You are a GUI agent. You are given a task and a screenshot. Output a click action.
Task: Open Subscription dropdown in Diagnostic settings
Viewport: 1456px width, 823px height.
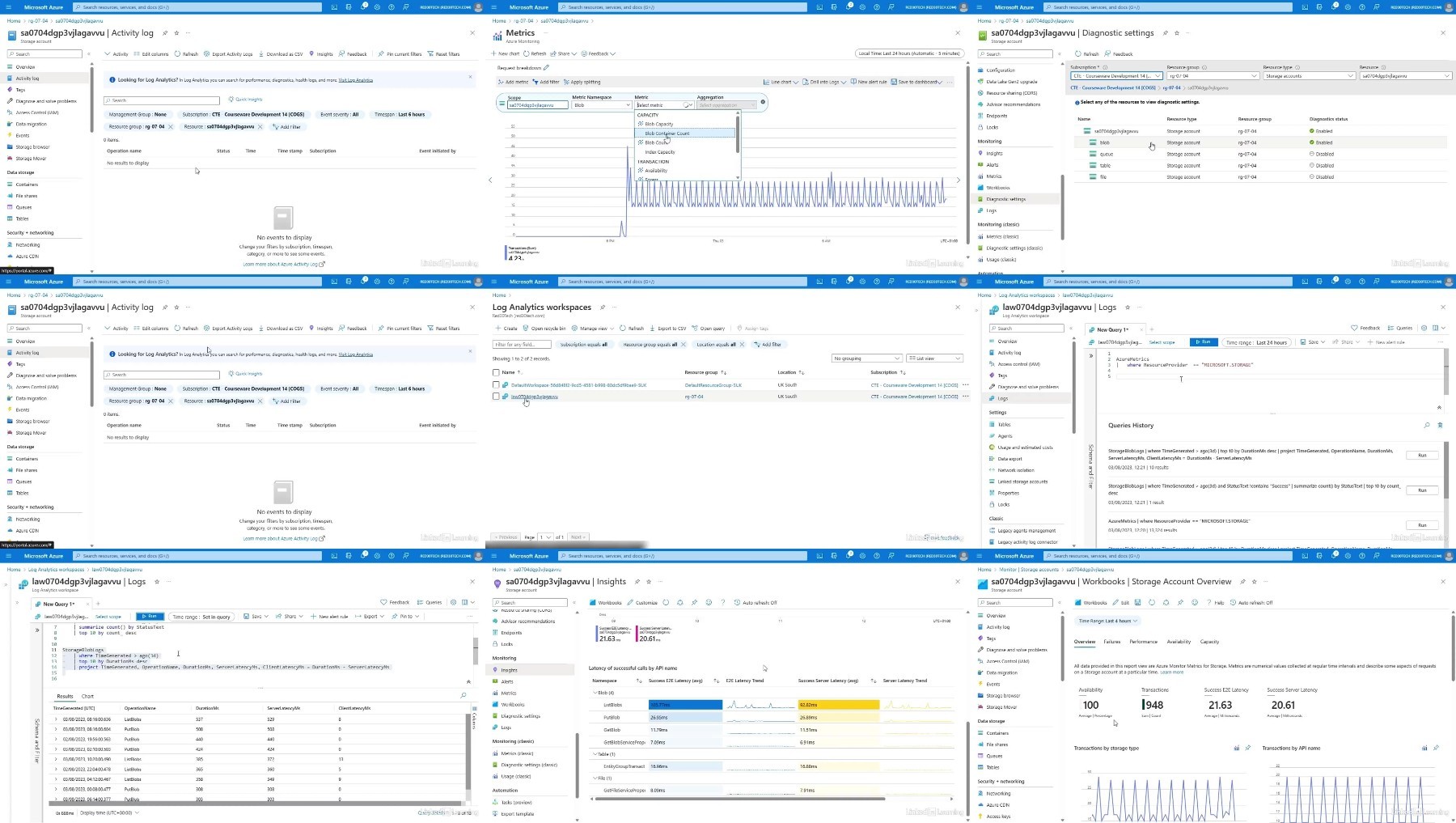[x=1116, y=76]
